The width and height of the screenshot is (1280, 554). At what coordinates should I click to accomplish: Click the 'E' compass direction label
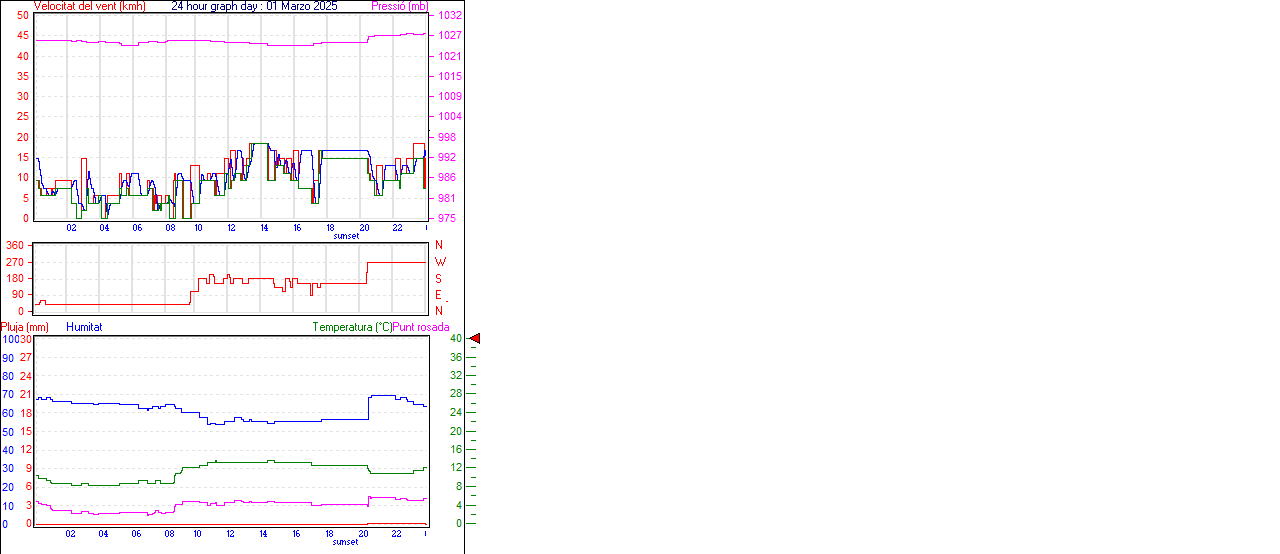[x=438, y=295]
